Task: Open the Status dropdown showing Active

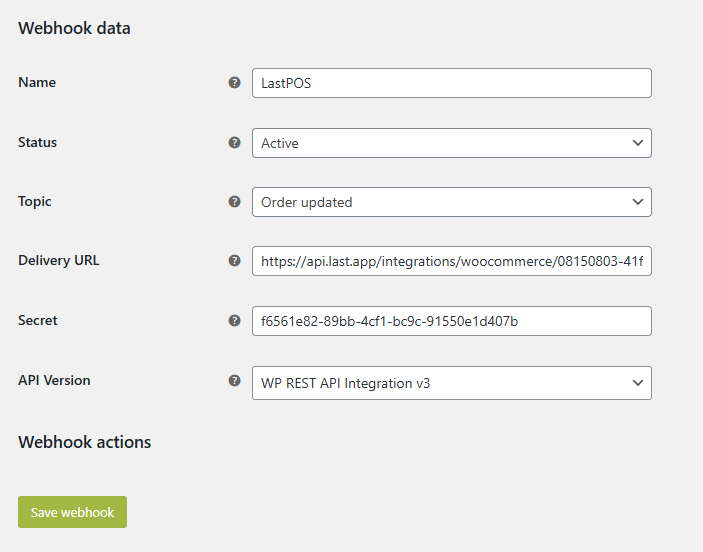Action: (x=451, y=143)
